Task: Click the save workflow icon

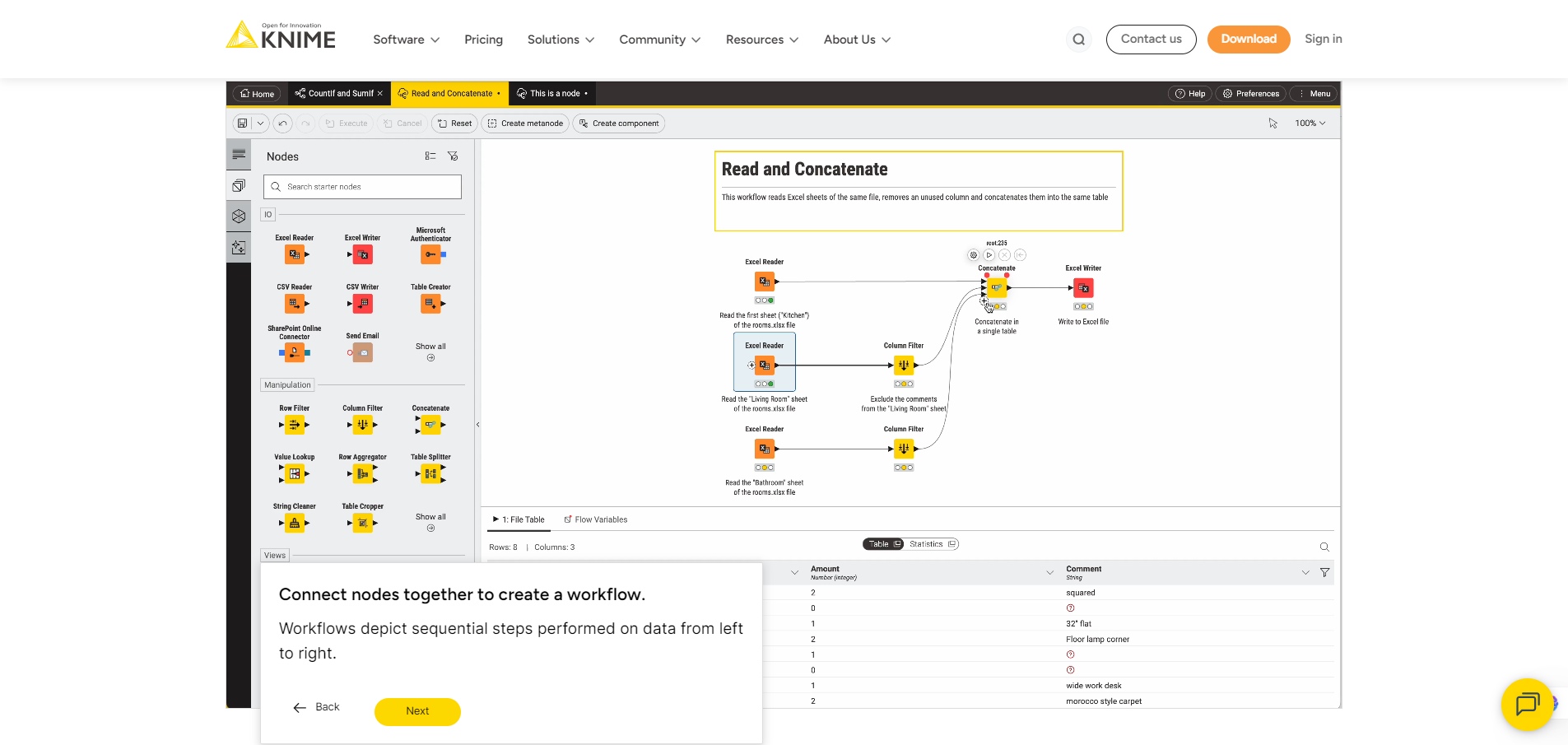Action: click(242, 123)
